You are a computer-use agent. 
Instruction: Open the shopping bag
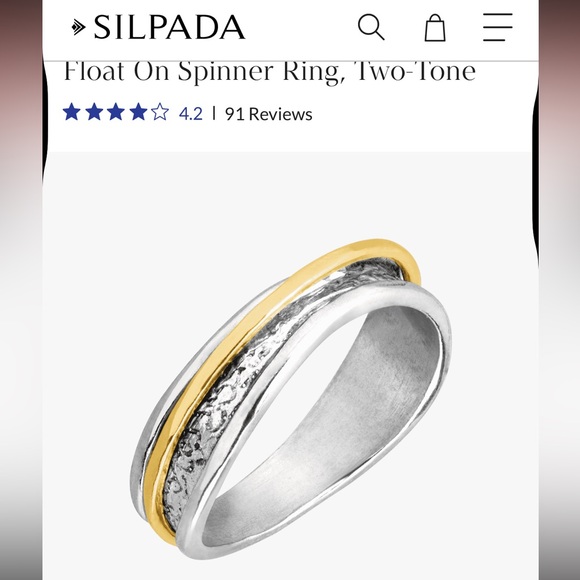tap(435, 28)
